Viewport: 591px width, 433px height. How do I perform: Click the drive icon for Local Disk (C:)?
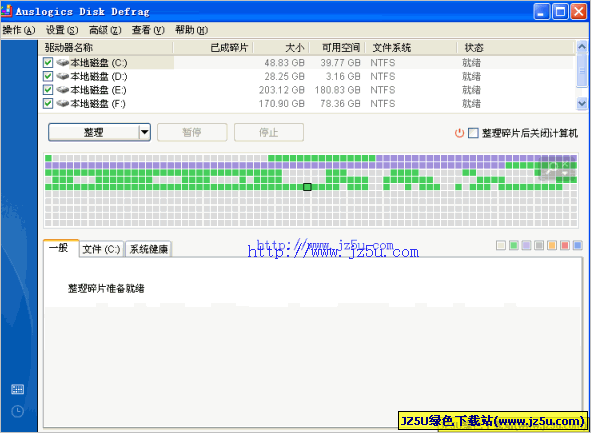click(x=63, y=63)
